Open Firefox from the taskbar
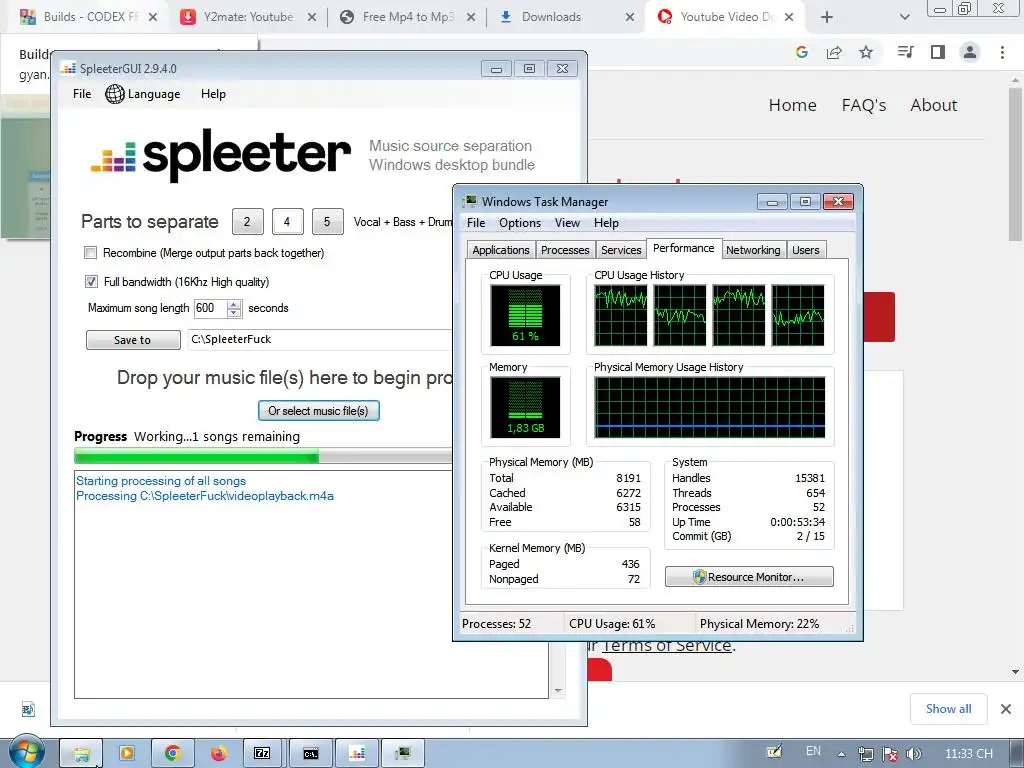Screen dimensions: 1024x768 pos(218,754)
